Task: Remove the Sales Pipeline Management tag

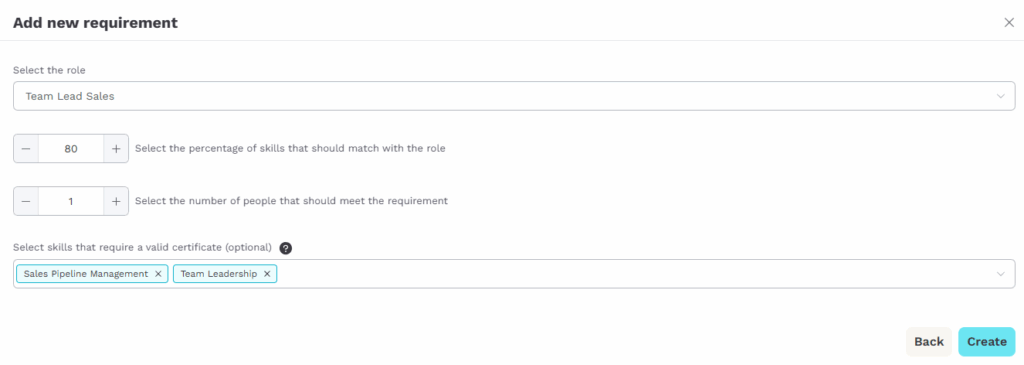Action: pos(158,274)
